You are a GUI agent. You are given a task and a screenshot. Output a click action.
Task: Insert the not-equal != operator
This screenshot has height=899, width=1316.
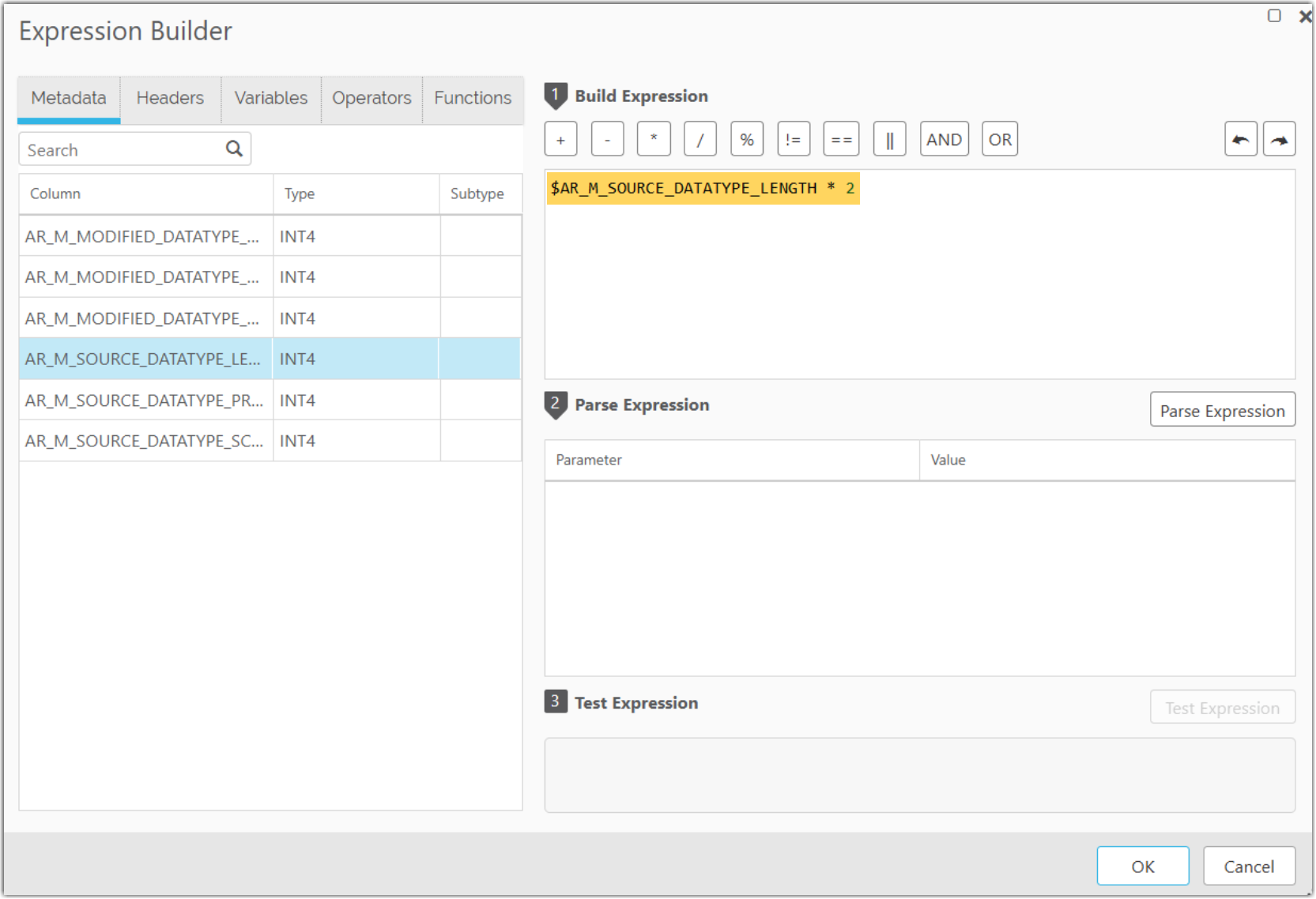coord(794,138)
